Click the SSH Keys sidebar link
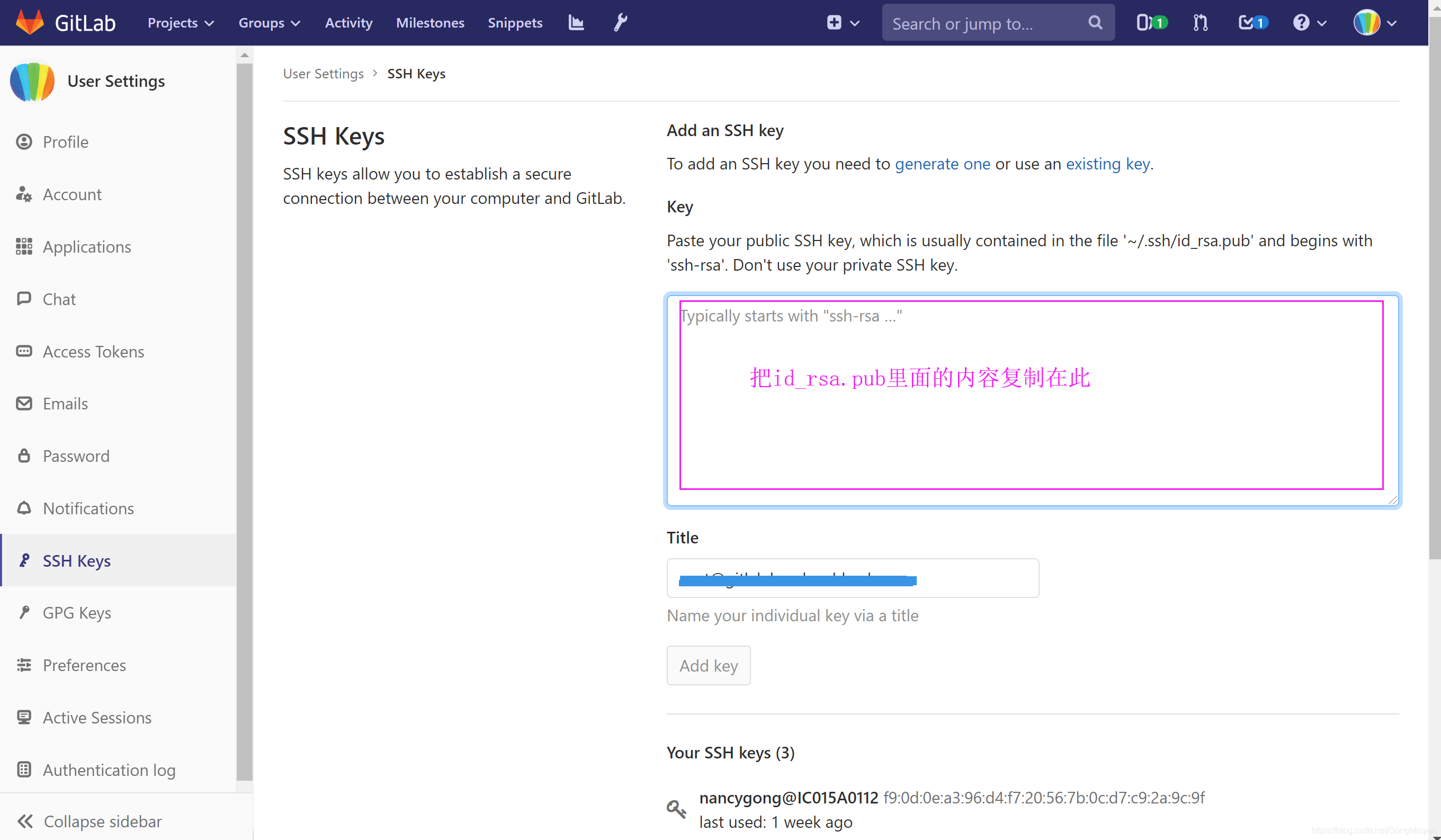Image resolution: width=1441 pixels, height=840 pixels. click(76, 560)
